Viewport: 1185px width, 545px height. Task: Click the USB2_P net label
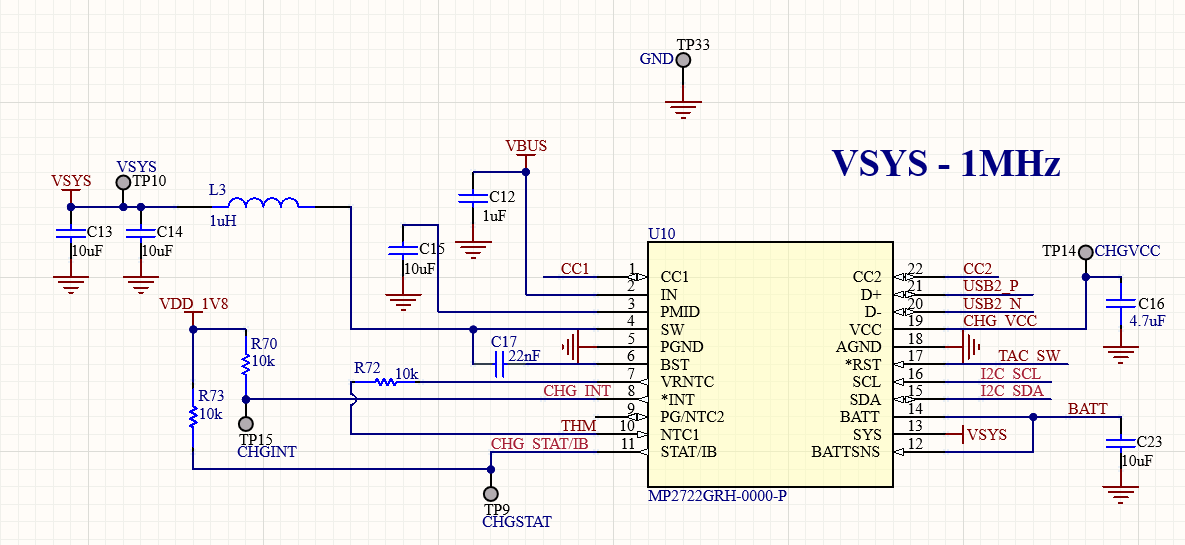pos(990,286)
